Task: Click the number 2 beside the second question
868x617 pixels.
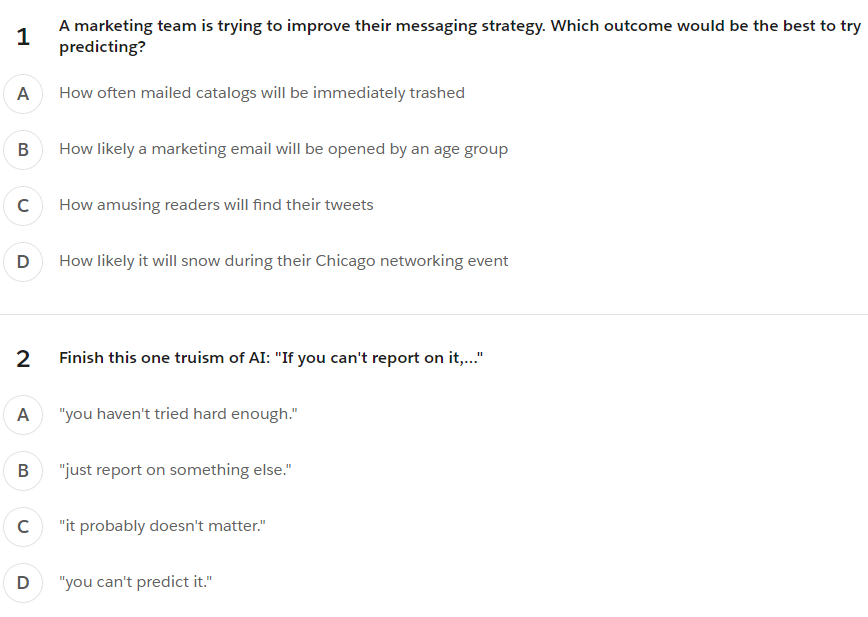Action: pos(22,357)
